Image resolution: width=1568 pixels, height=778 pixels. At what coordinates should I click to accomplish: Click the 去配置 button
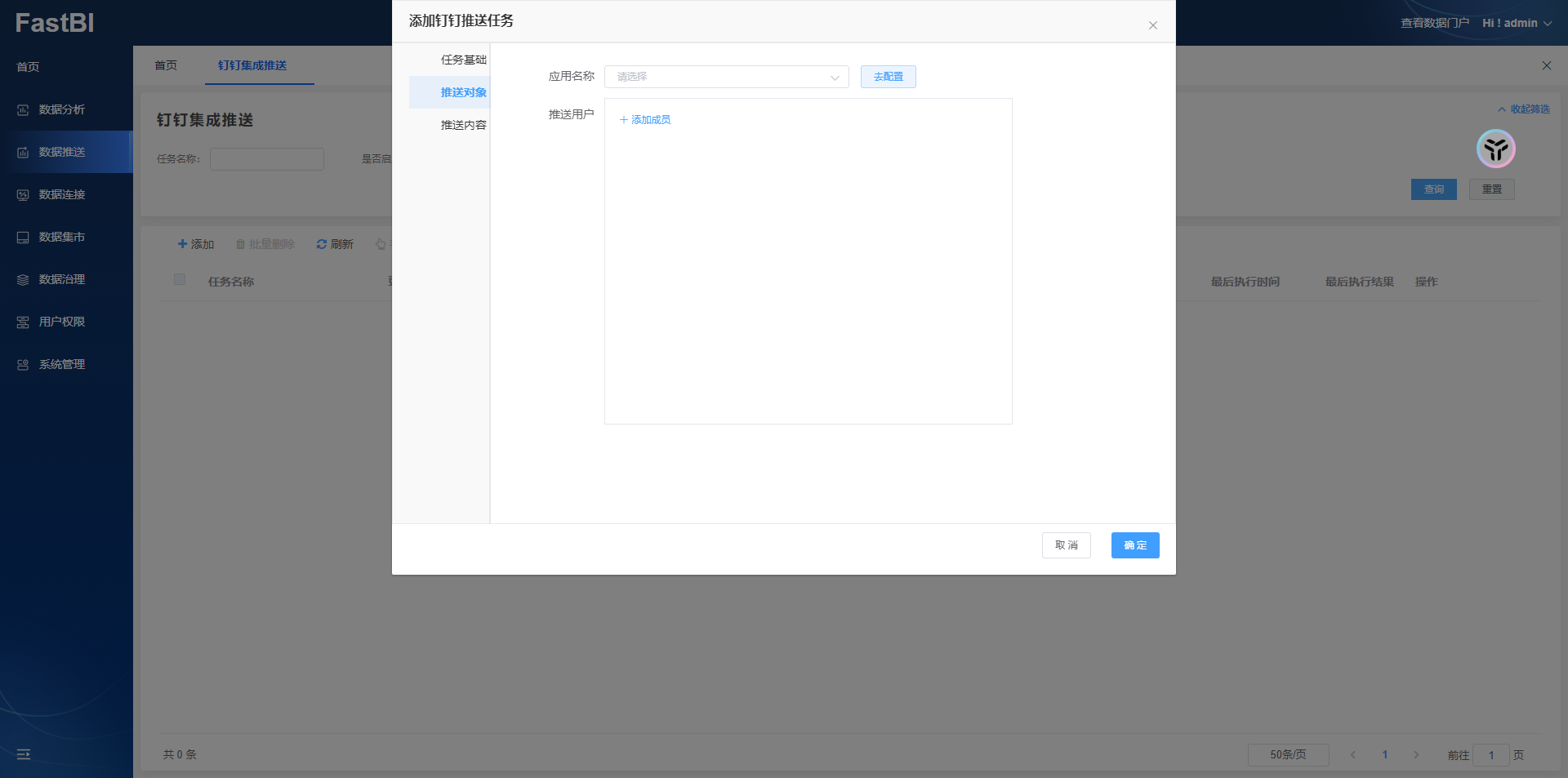click(889, 77)
